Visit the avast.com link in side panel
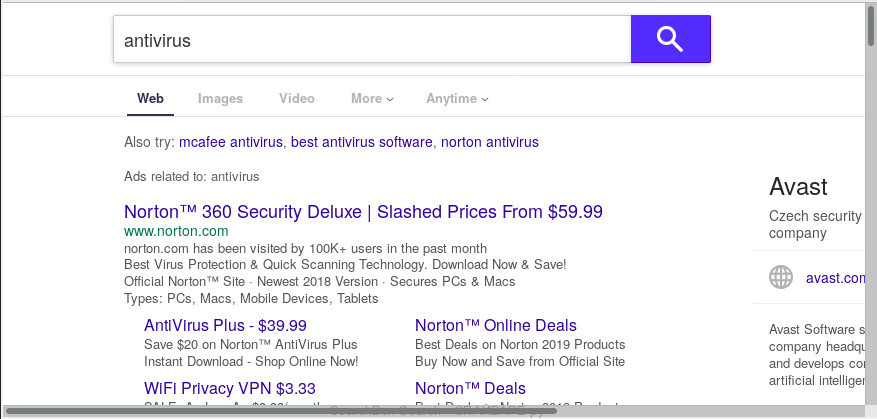Screen dimensions: 877x419 pyautogui.click(x=835, y=278)
